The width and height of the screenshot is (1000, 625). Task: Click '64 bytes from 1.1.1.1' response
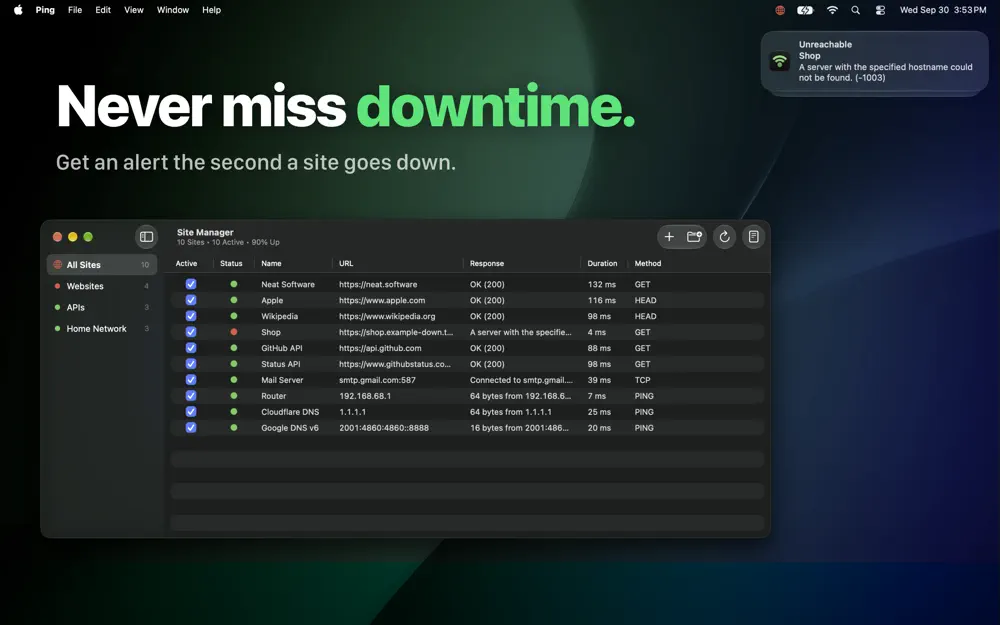pos(510,412)
